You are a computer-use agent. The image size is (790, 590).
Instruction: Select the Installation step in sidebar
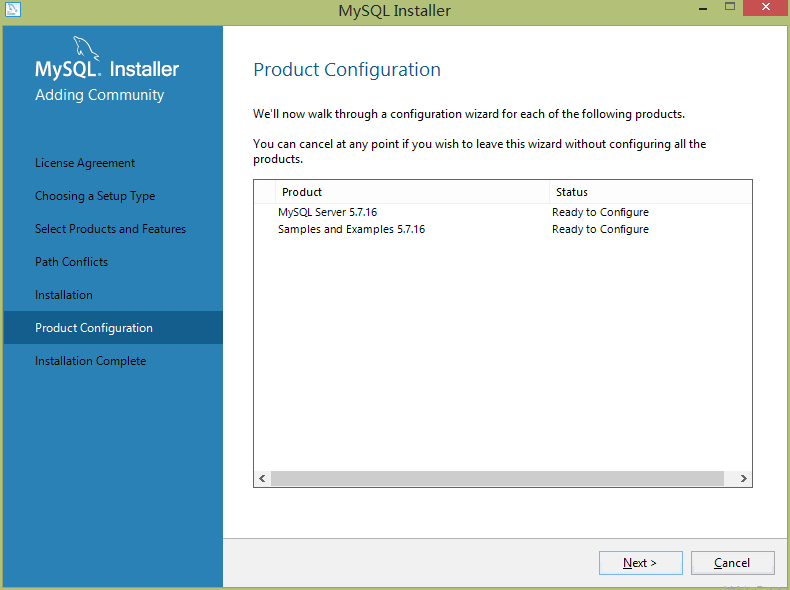(x=64, y=295)
